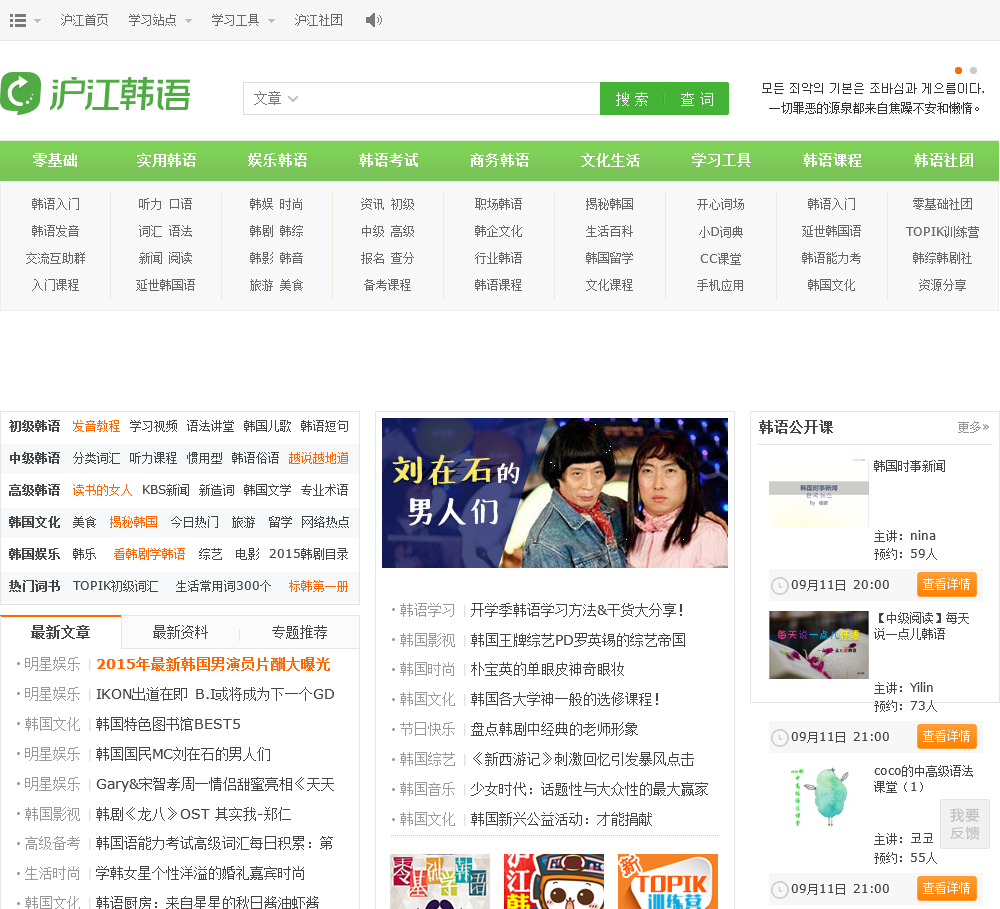This screenshot has height=909, width=1000.
Task: Open the 韩语课程 nav menu header
Action: click(832, 160)
